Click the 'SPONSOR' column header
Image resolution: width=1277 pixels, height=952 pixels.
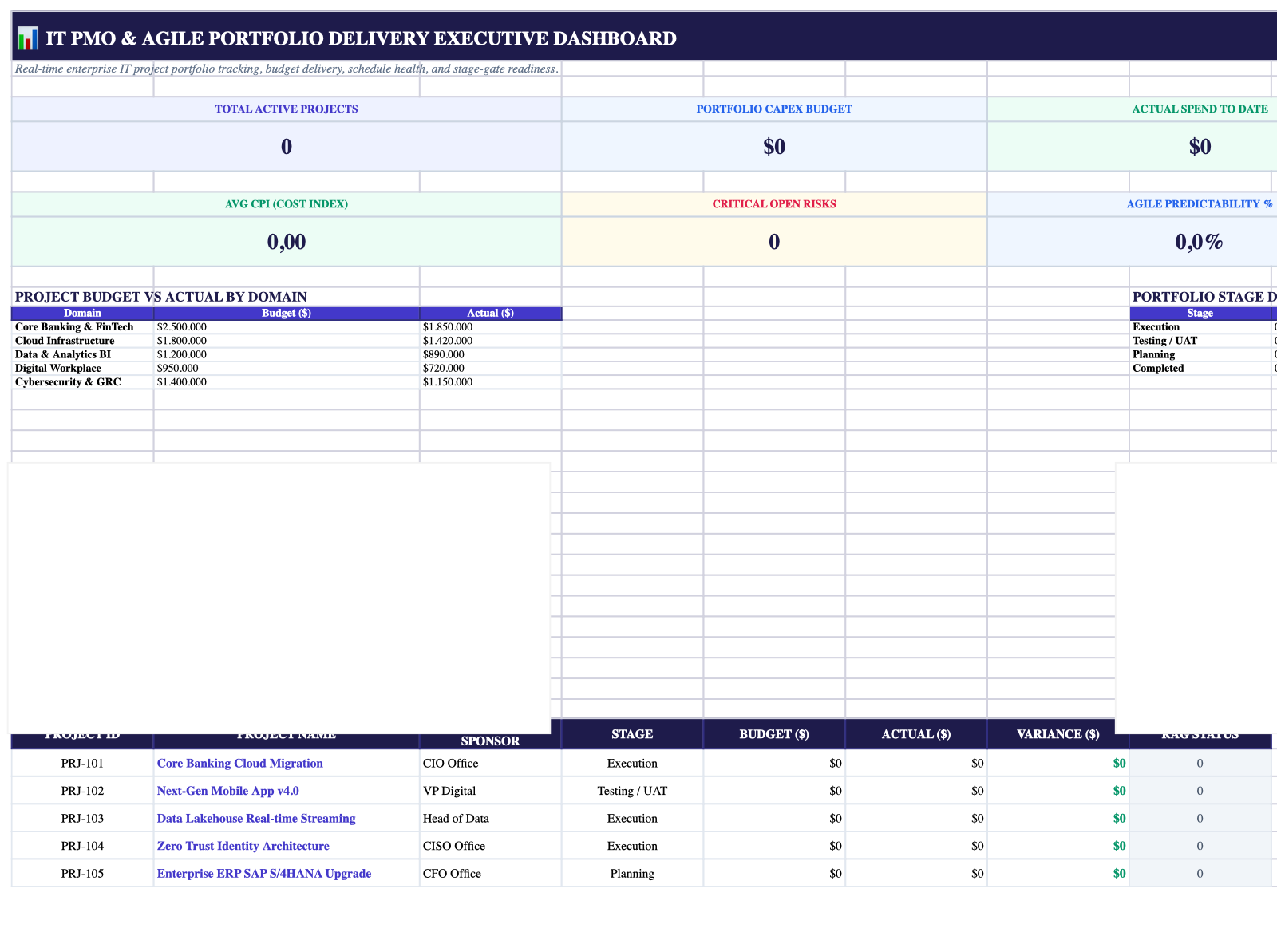point(490,741)
